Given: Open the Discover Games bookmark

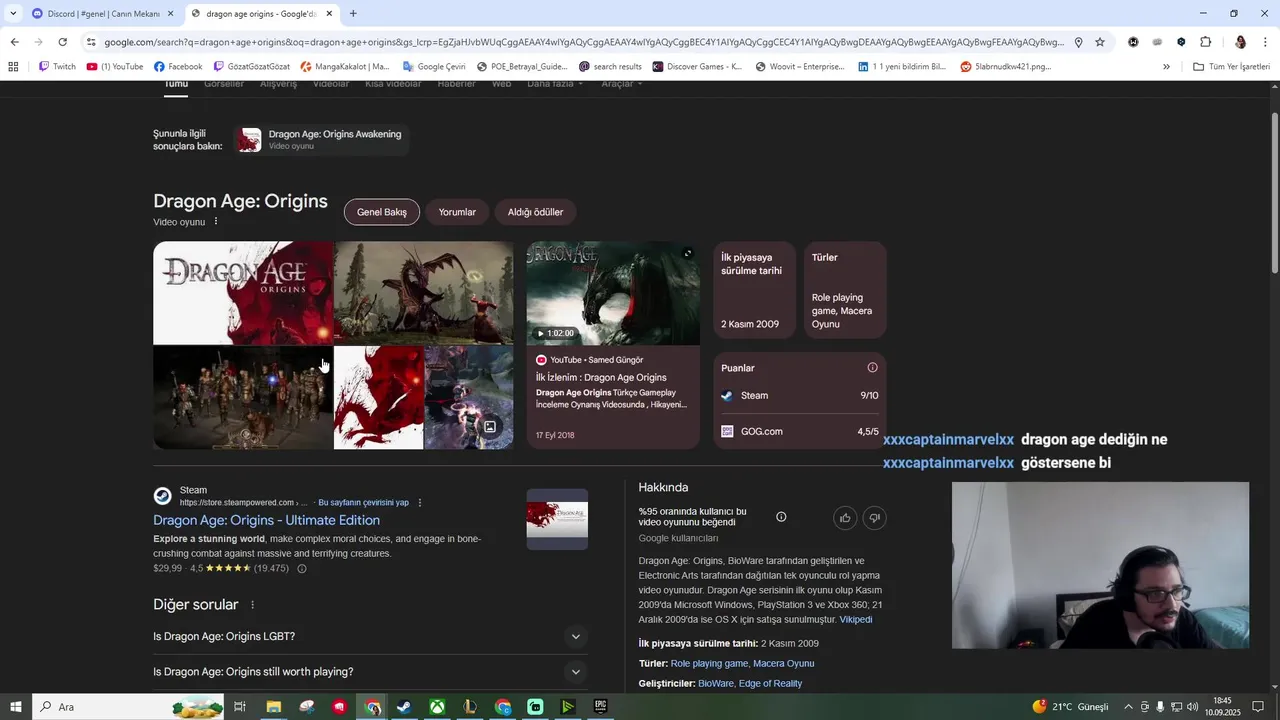Looking at the screenshot, I should click(697, 67).
